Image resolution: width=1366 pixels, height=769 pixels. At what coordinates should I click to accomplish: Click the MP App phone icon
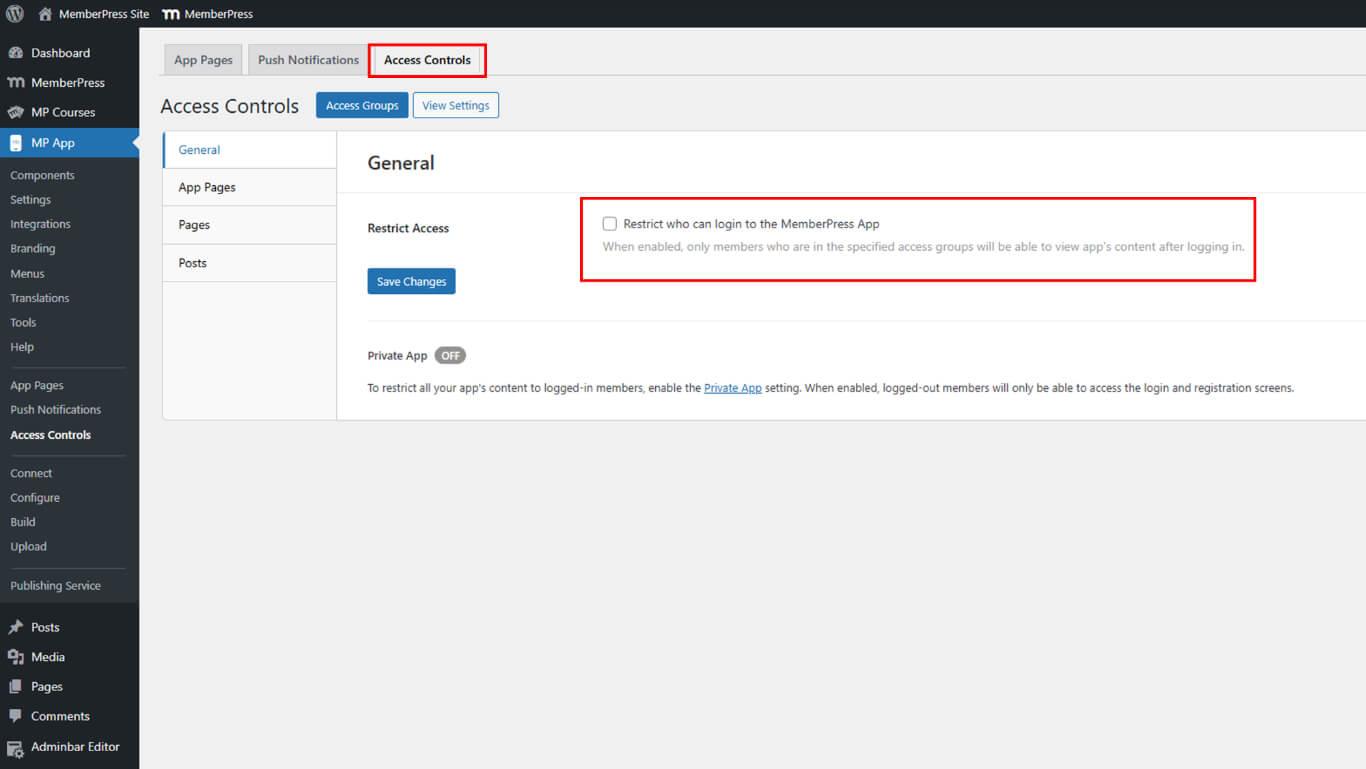point(15,143)
